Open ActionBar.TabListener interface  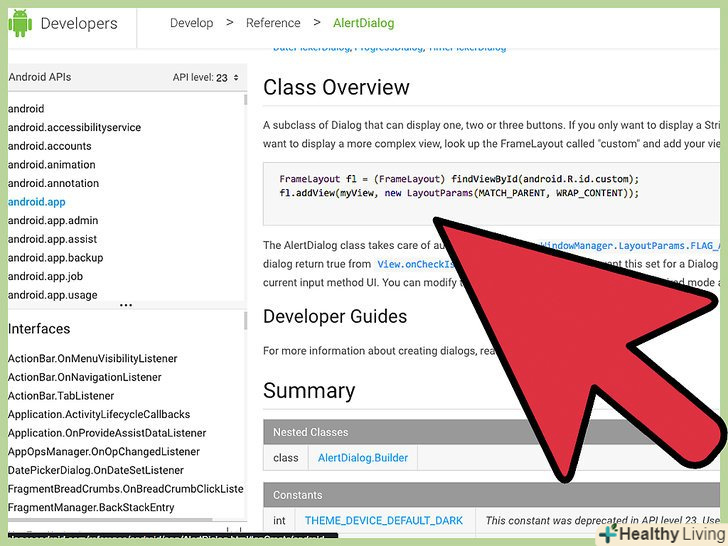point(61,396)
